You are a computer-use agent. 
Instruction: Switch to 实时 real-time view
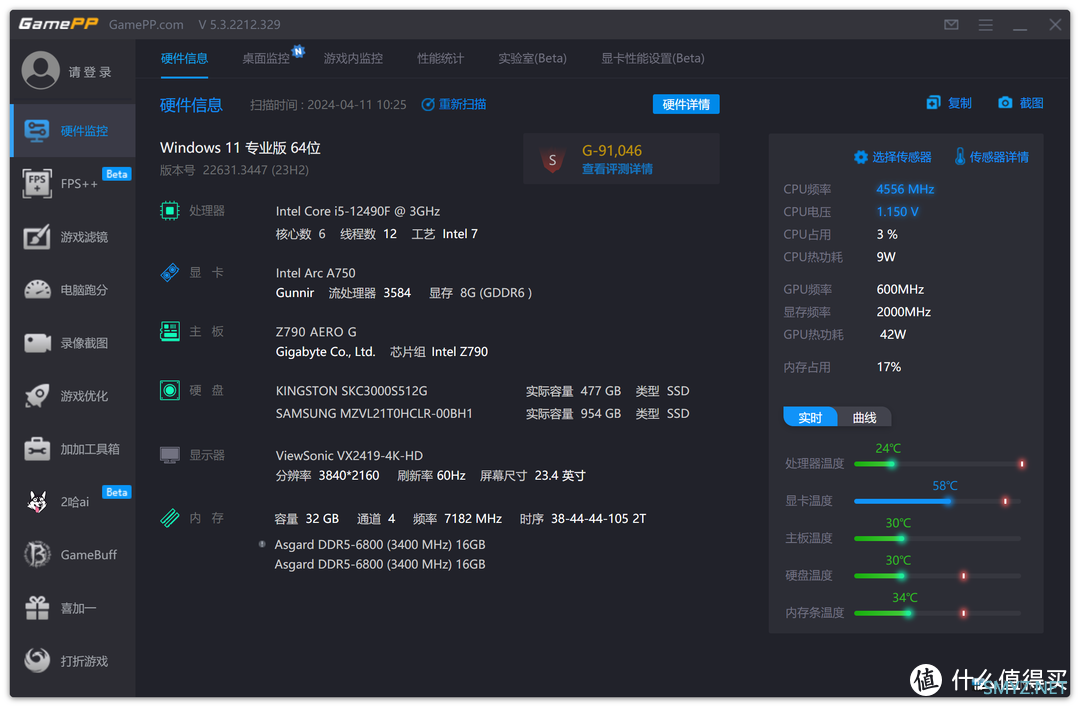click(810, 418)
